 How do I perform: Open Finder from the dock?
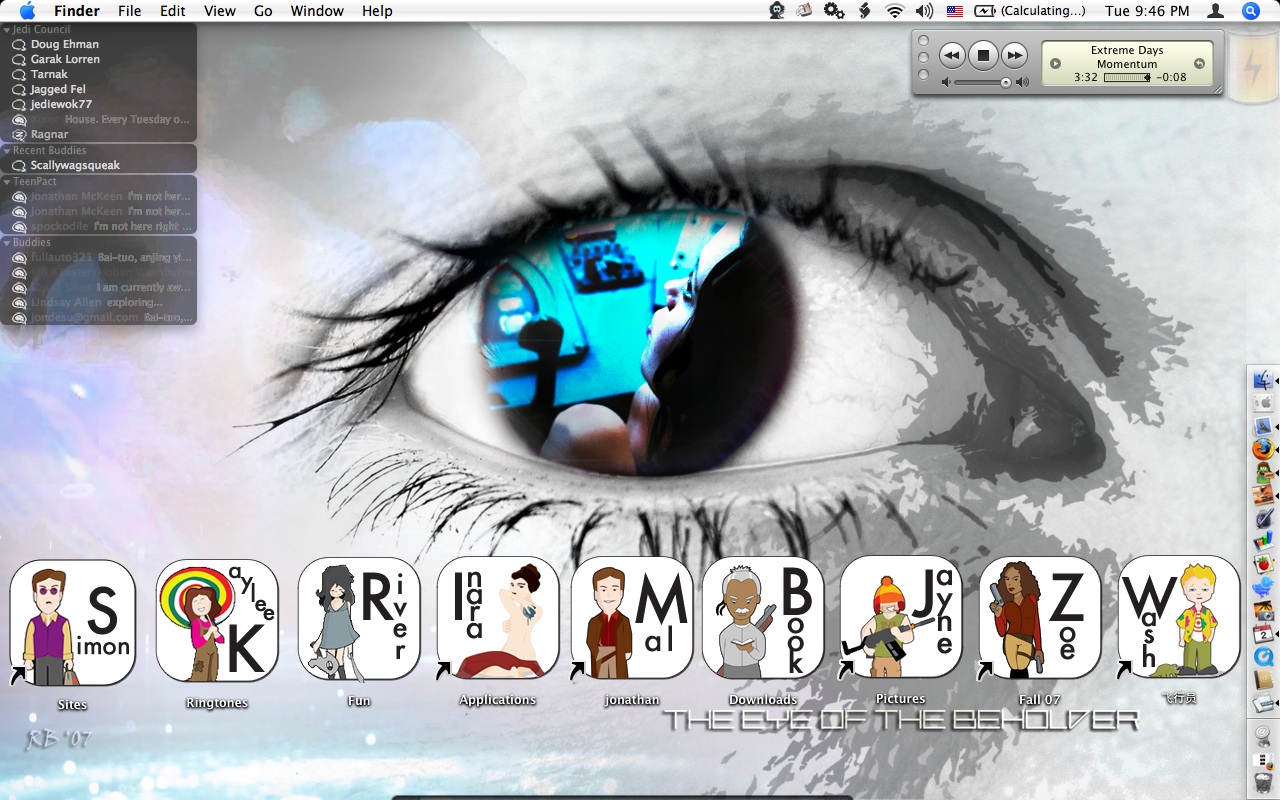[1264, 380]
